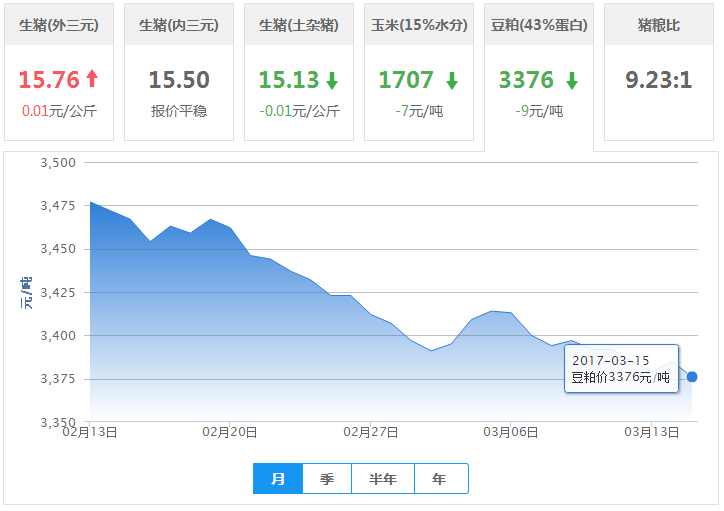
Task: Click the 03月06日 axis label
Action: [511, 432]
